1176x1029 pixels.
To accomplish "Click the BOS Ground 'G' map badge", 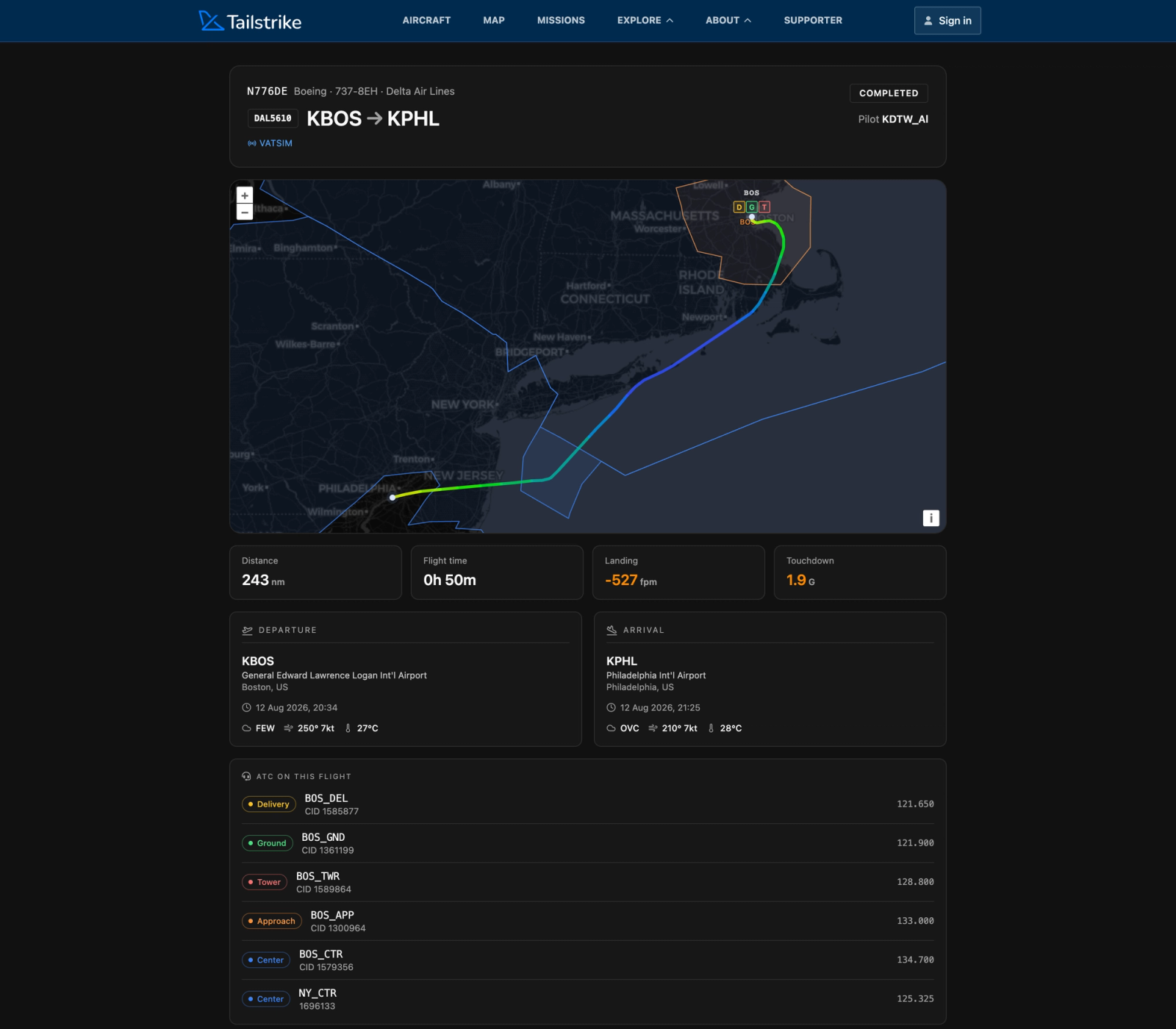I will (752, 207).
